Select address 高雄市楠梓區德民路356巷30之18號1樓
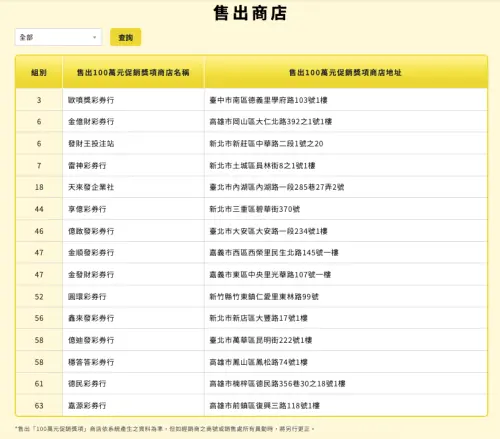 coord(277,384)
